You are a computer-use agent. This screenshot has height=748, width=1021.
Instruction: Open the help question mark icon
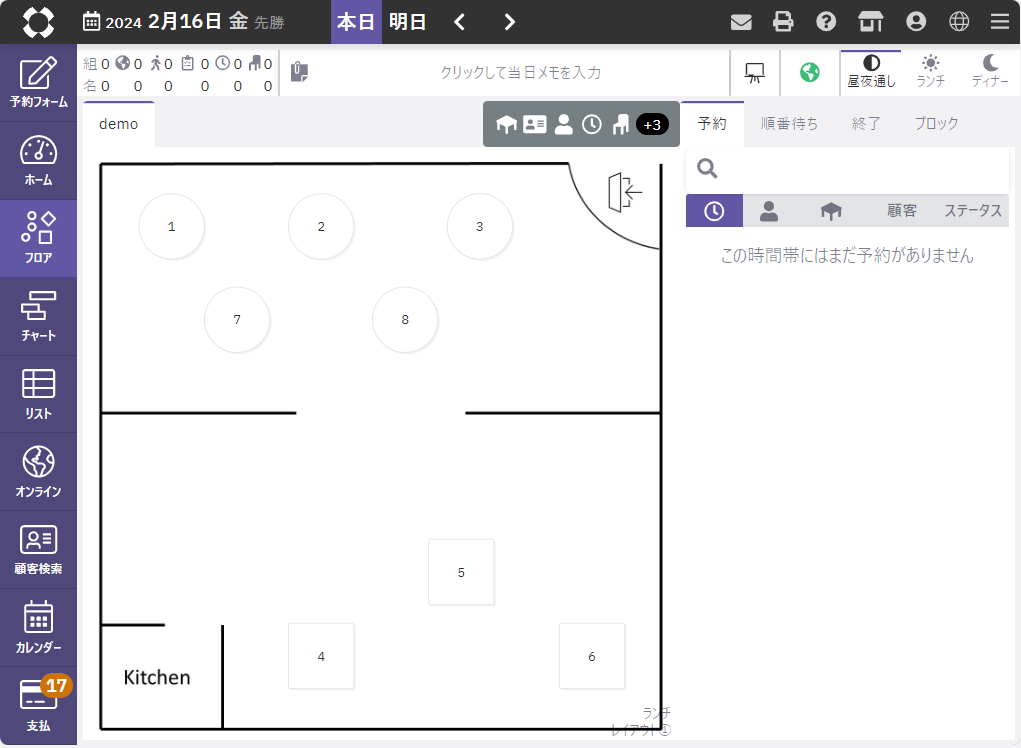(x=826, y=22)
